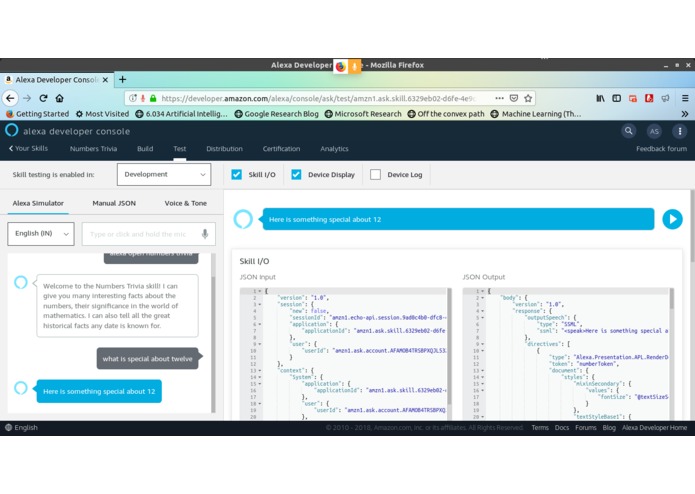Screen dimensions: 695x494
Task: Collapse JSON Input line 13 context fold arrow
Action: [260, 370]
